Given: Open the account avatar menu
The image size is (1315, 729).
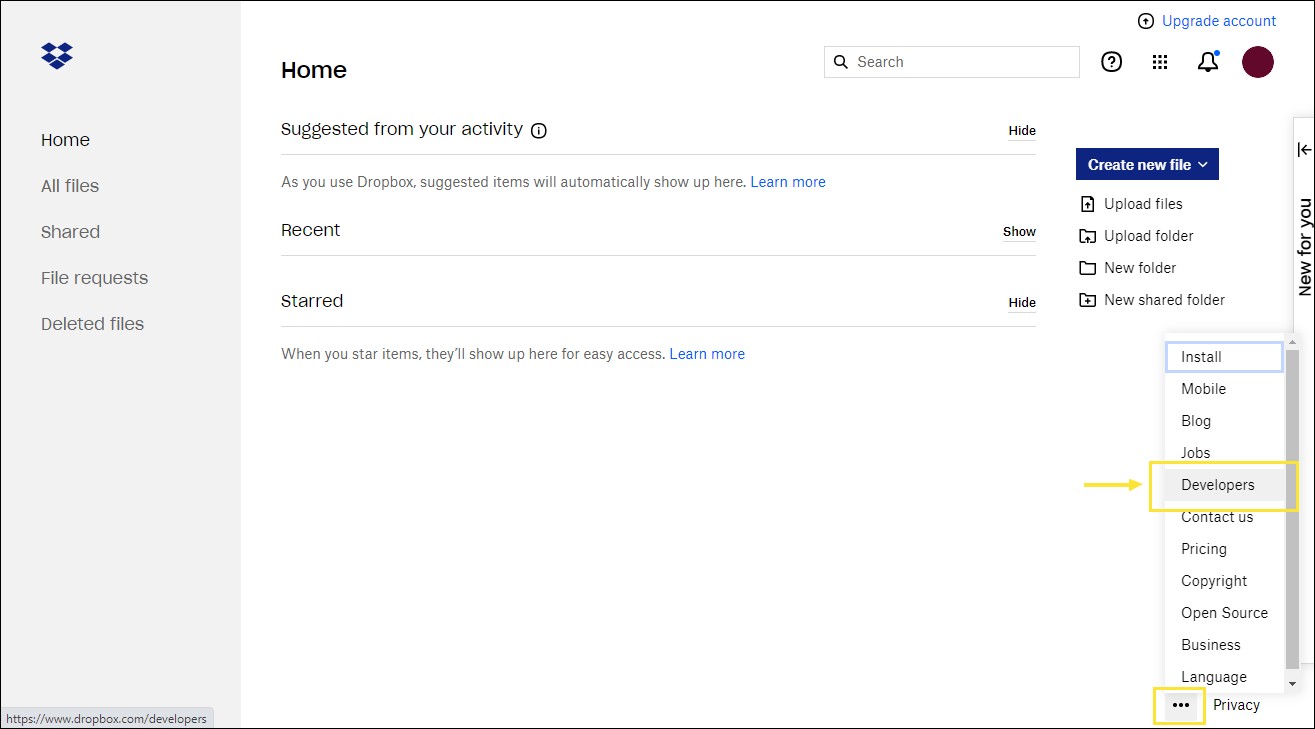Looking at the screenshot, I should pyautogui.click(x=1257, y=61).
